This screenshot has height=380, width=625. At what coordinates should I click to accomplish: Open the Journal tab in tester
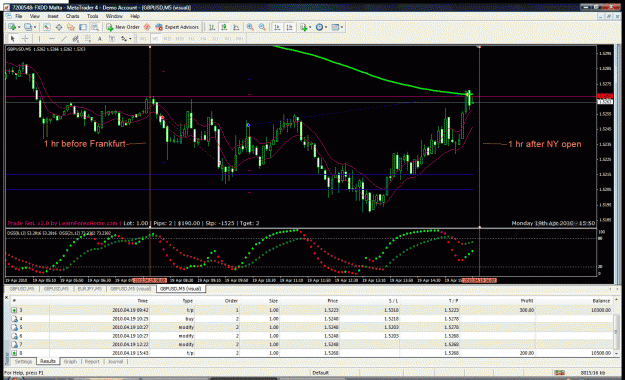116,362
